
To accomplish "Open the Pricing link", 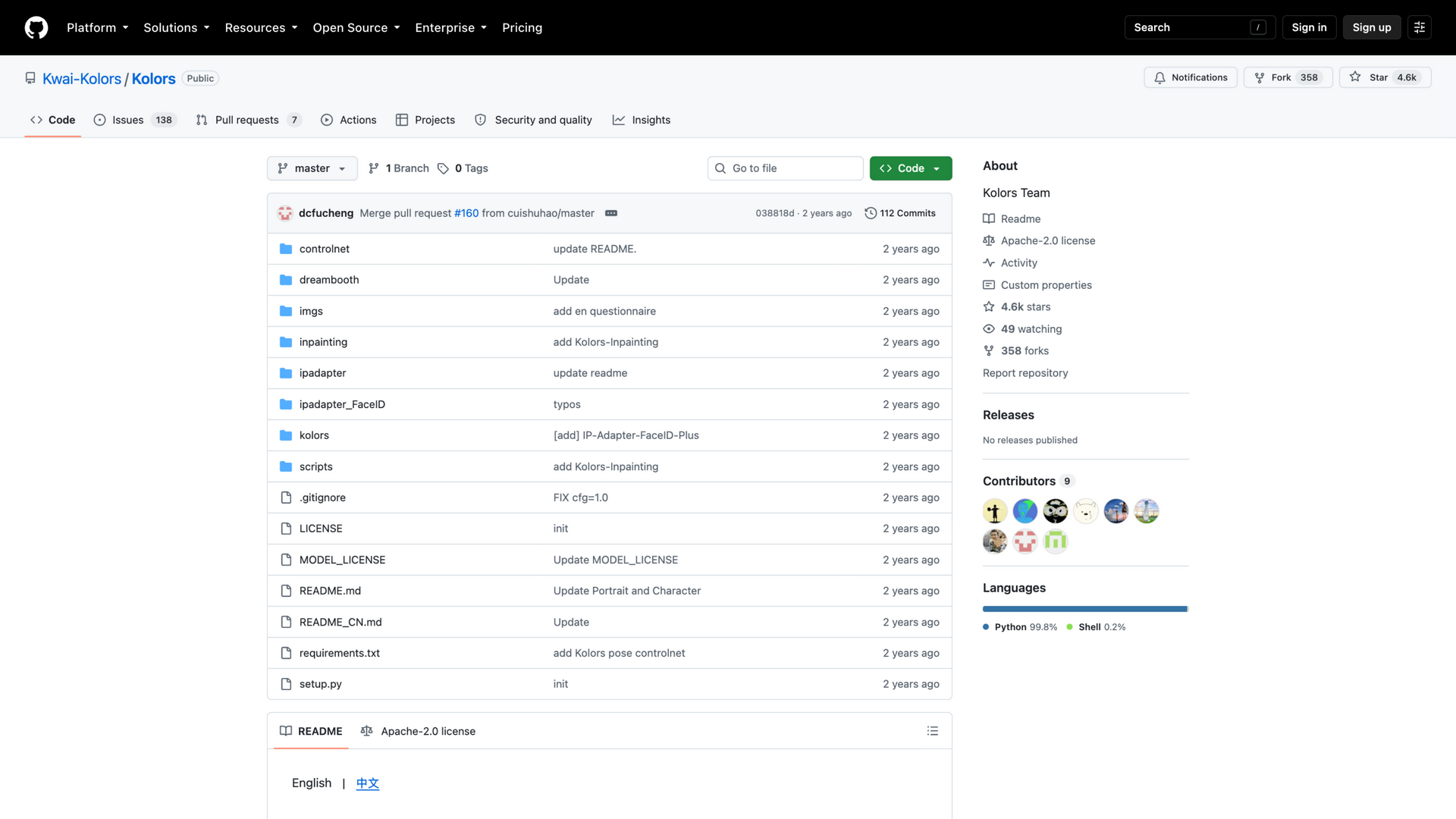I will coord(522,27).
